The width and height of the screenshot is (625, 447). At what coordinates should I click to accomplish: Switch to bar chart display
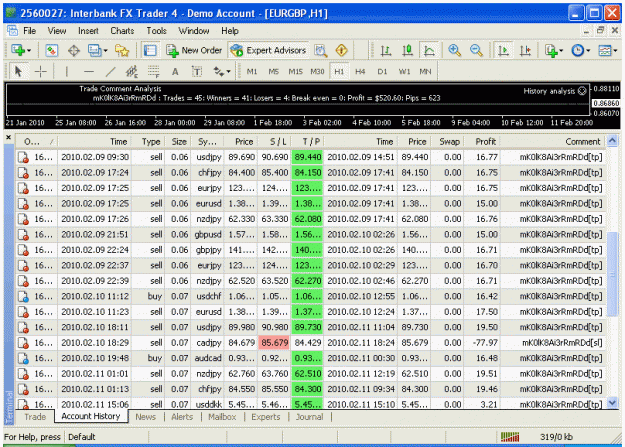click(x=385, y=50)
